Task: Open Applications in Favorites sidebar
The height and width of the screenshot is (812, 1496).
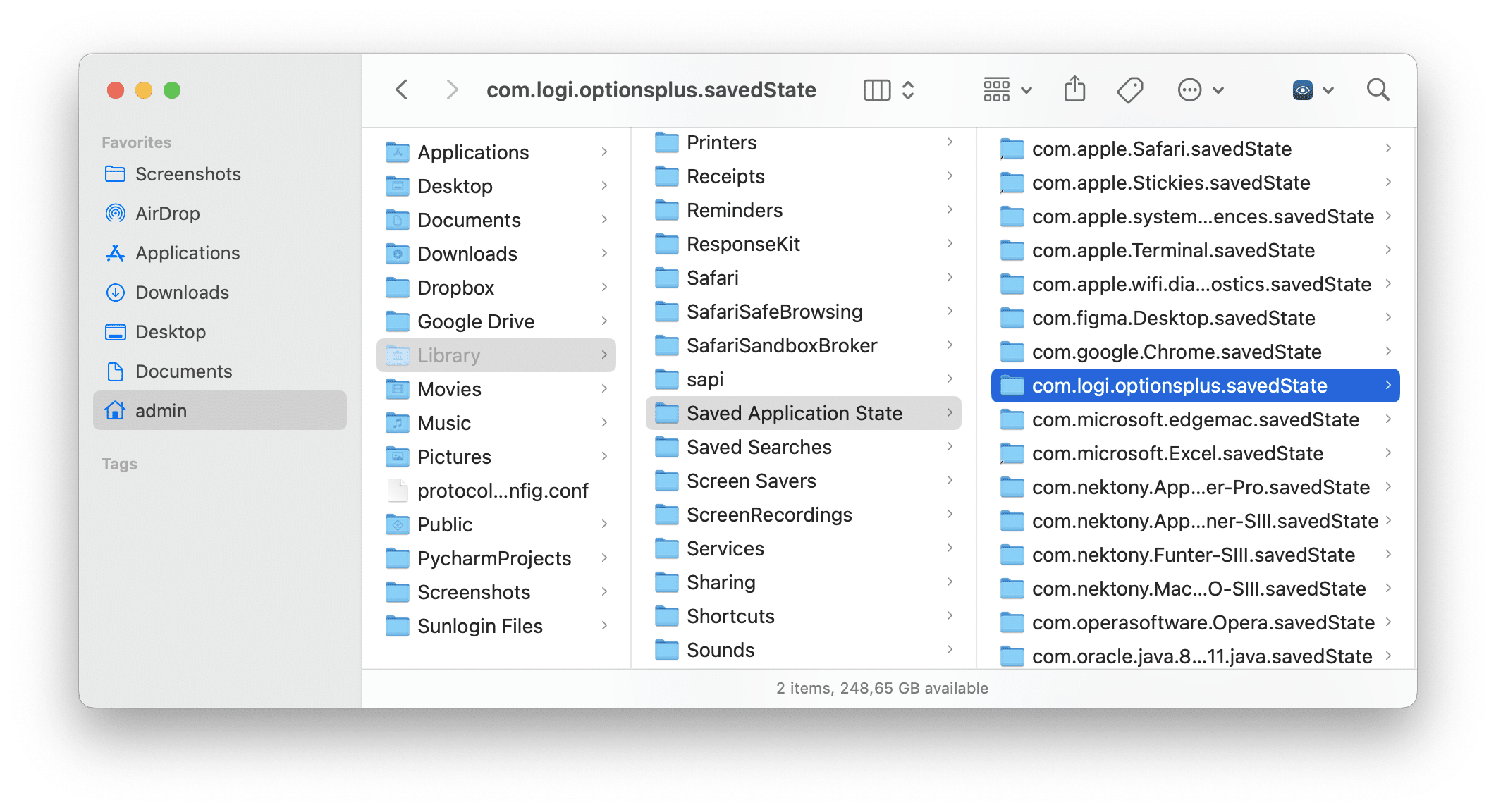Action: tap(220, 253)
